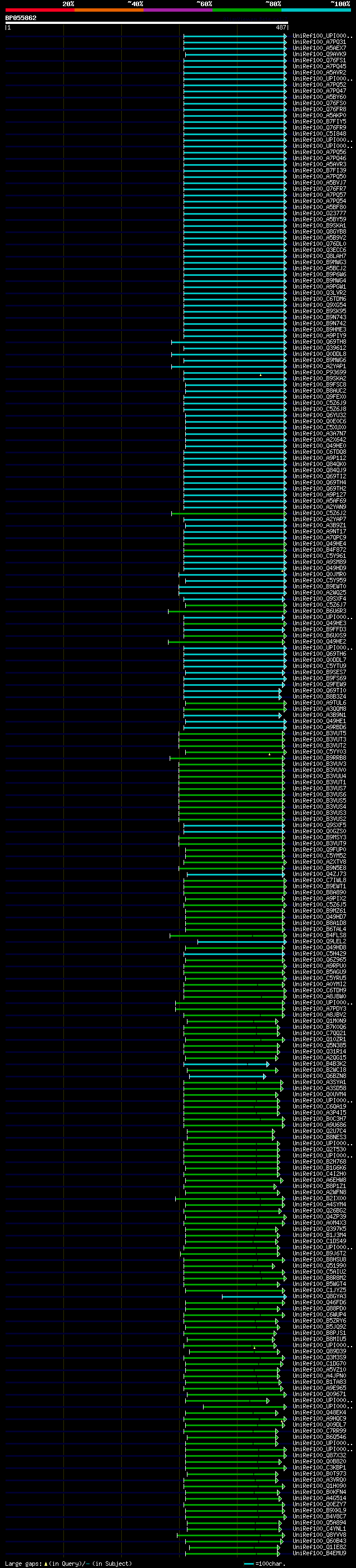356x1568 pixels.
Task: Open hit UniRef100_Q3ECC6
Action: point(319,250)
